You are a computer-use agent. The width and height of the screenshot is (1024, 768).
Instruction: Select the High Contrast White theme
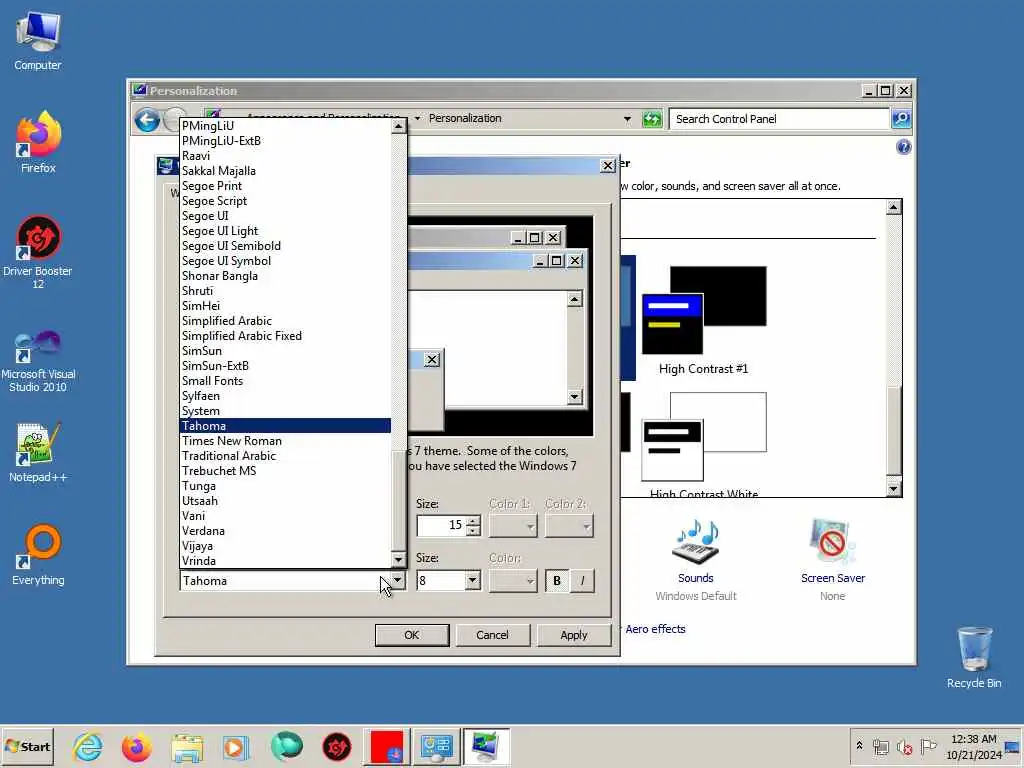coord(704,444)
